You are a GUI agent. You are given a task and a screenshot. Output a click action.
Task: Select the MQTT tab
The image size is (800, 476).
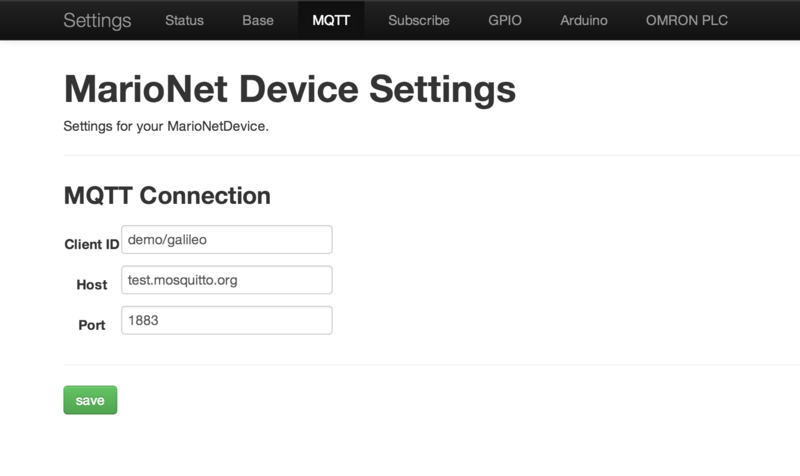pos(331,20)
